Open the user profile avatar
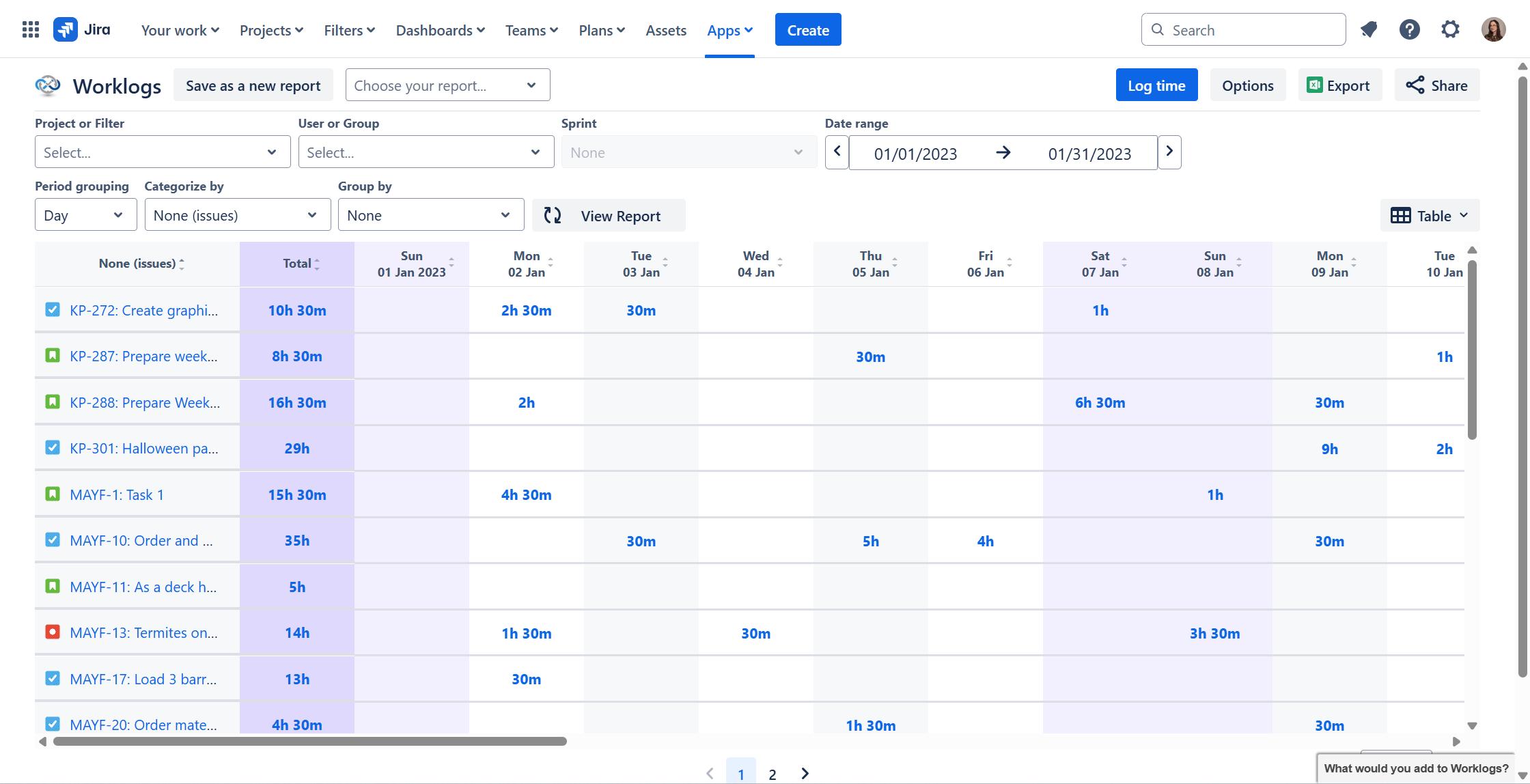The height and width of the screenshot is (784, 1530). click(1493, 29)
